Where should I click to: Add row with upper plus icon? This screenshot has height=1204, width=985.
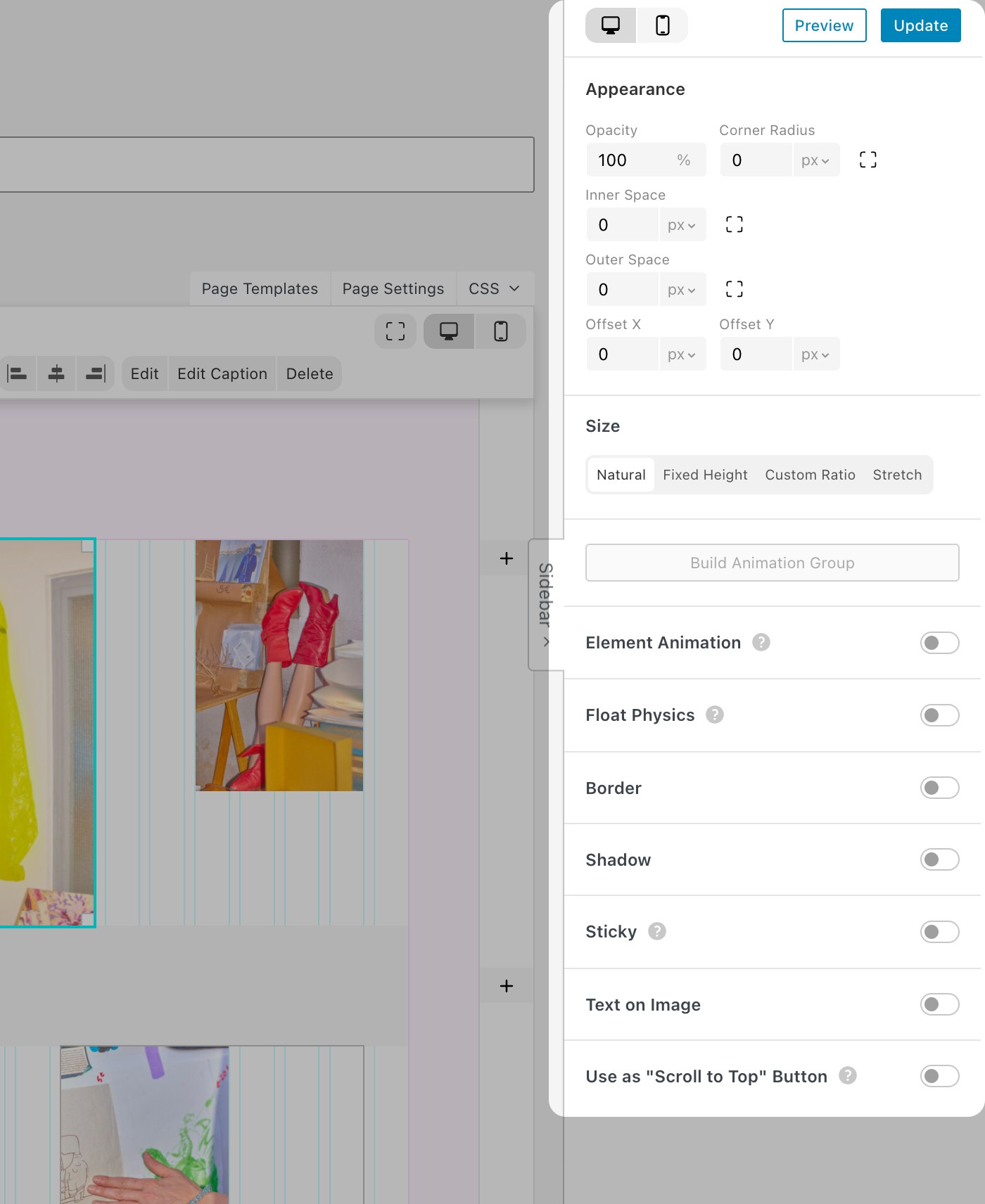(507, 558)
